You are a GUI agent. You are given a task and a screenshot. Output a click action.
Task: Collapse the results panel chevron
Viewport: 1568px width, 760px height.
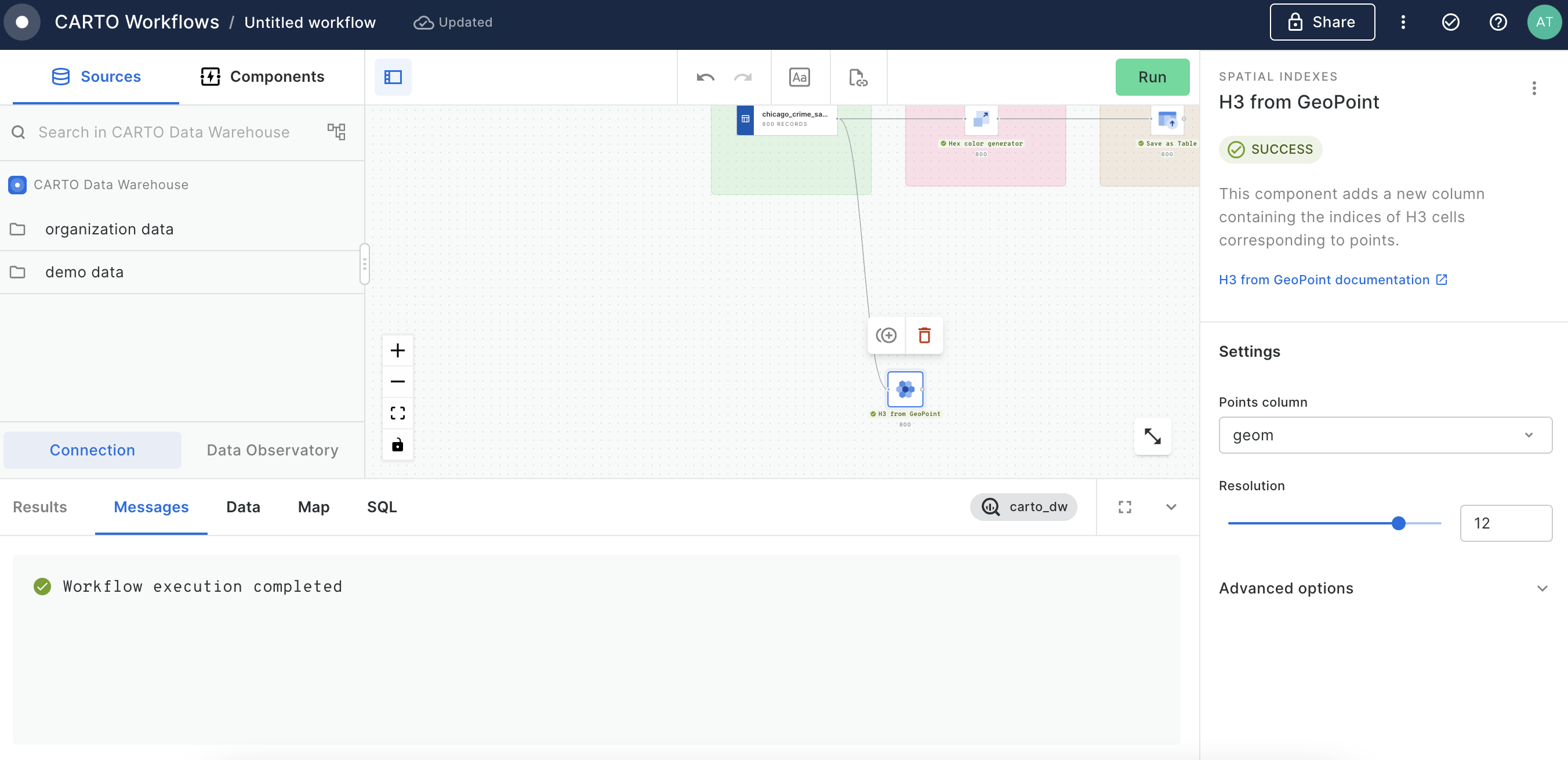pos(1171,506)
